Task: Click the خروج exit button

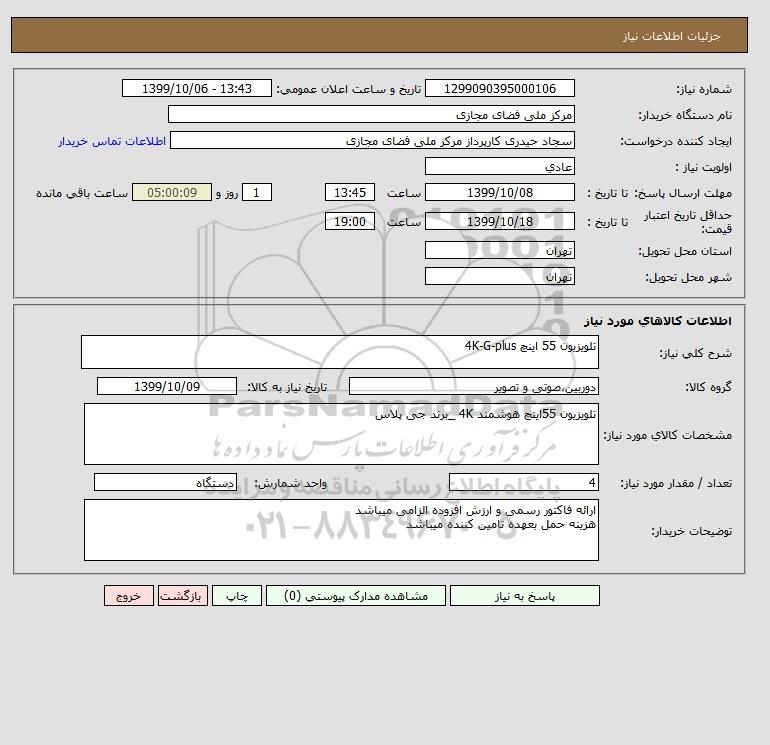Action: (129, 595)
